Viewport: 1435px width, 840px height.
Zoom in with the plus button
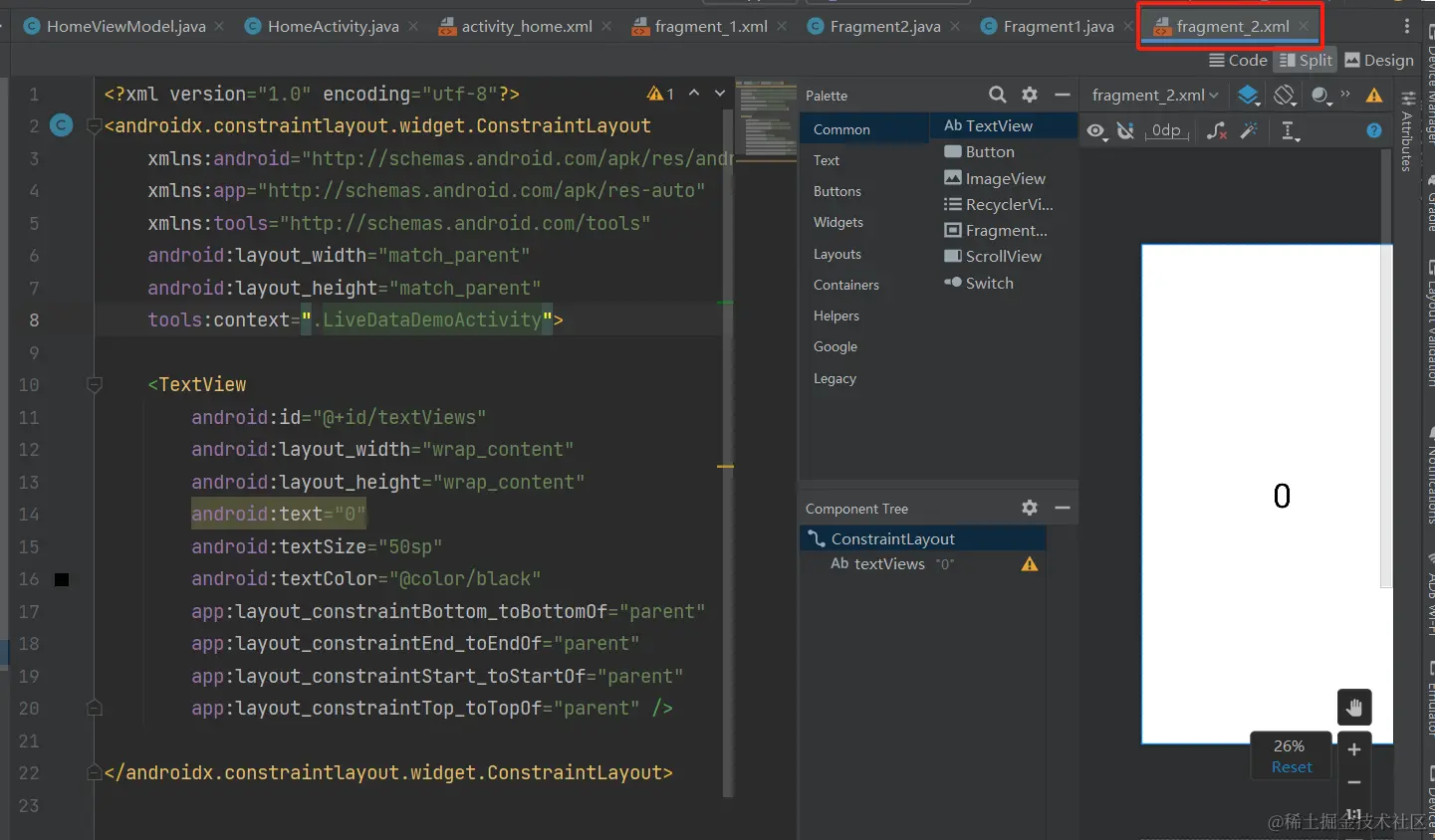pyautogui.click(x=1354, y=749)
